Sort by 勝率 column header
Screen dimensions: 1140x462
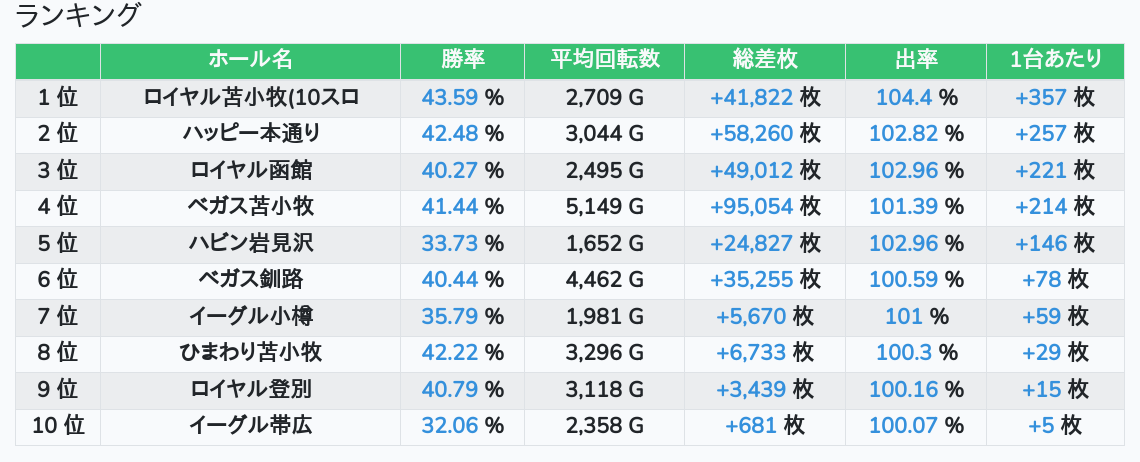[462, 60]
